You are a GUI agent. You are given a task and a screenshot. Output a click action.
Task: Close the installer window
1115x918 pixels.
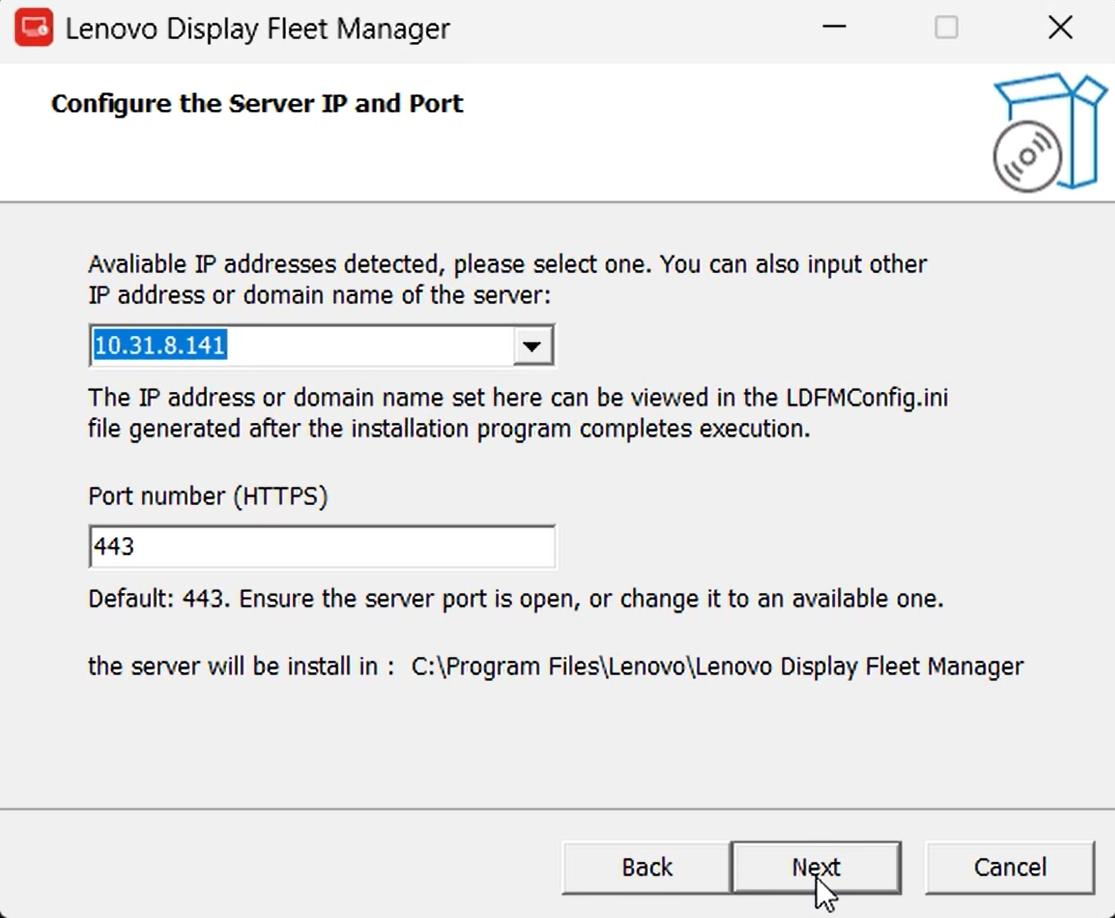coord(1060,28)
